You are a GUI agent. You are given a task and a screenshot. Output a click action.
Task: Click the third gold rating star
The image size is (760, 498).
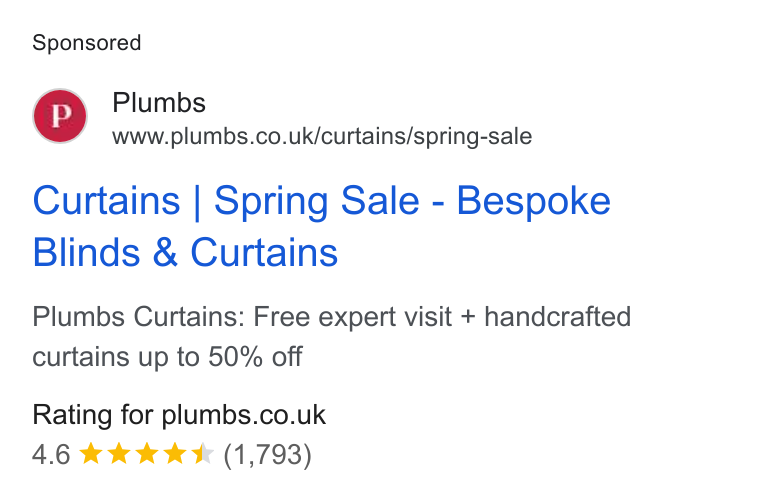[147, 454]
